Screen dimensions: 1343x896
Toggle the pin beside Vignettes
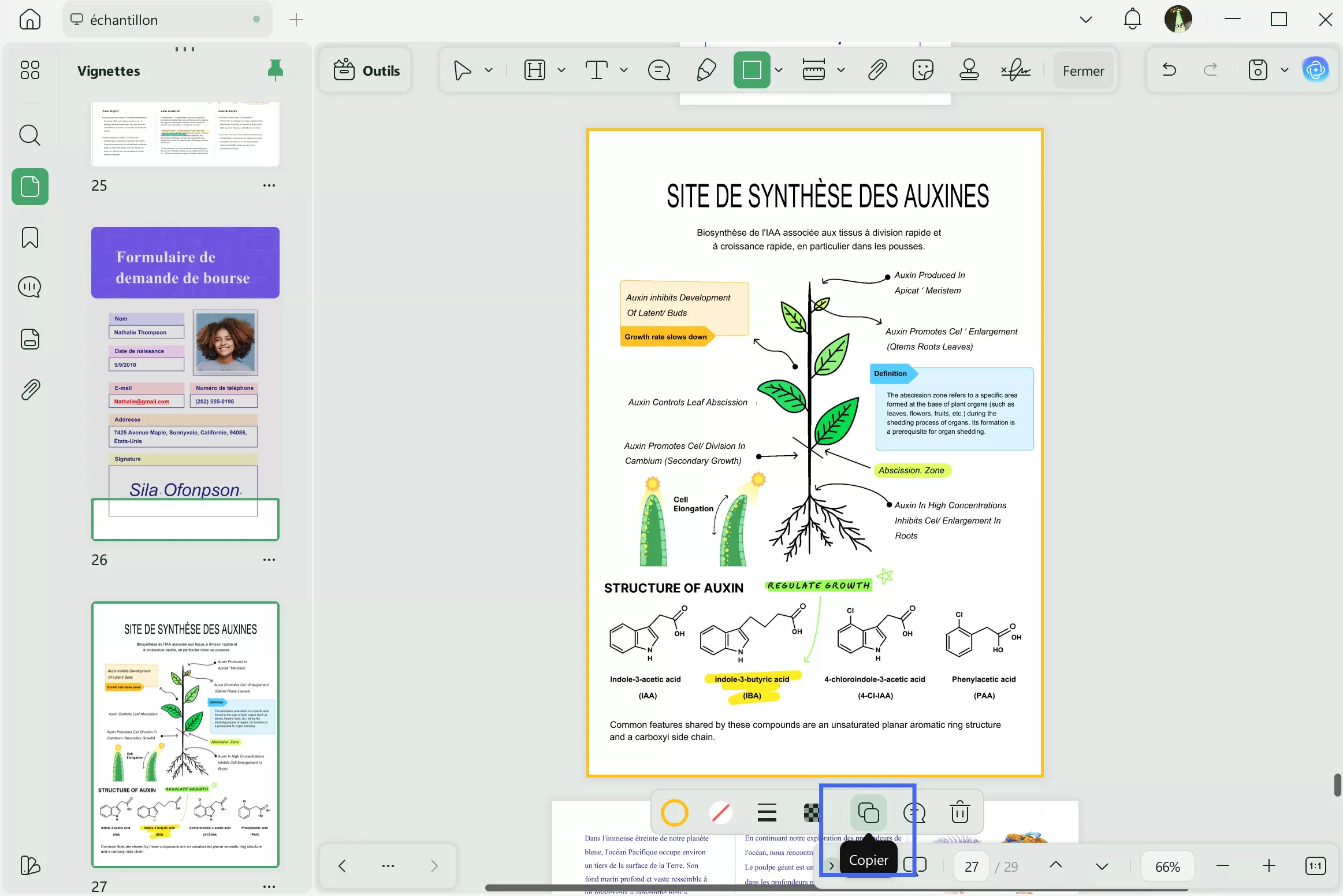[x=276, y=70]
